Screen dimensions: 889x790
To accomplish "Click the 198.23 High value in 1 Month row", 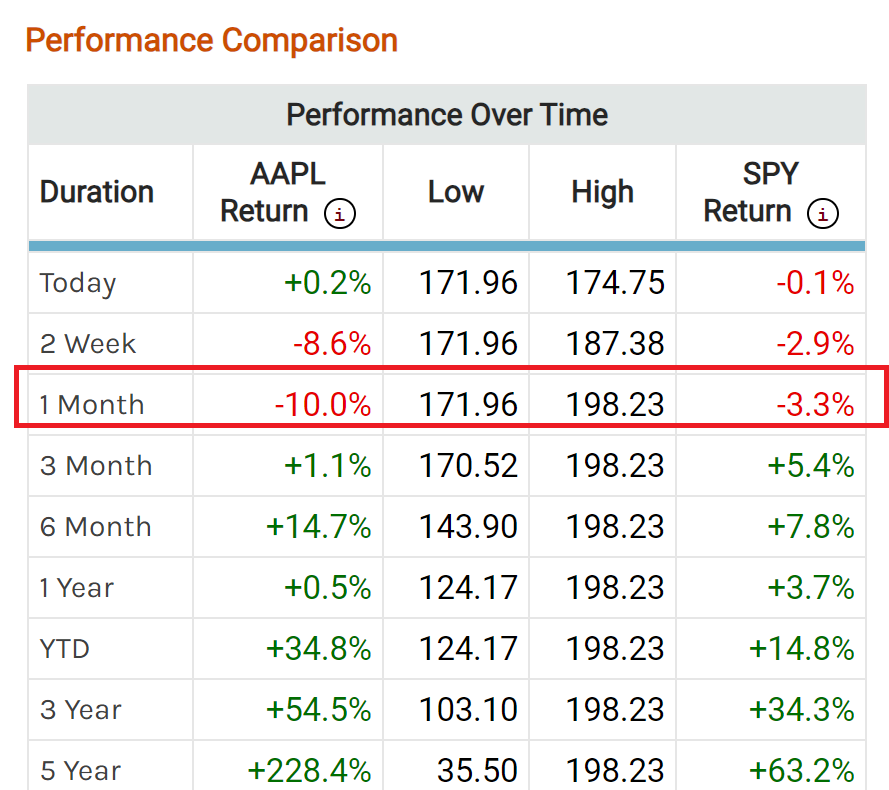I will click(x=615, y=404).
